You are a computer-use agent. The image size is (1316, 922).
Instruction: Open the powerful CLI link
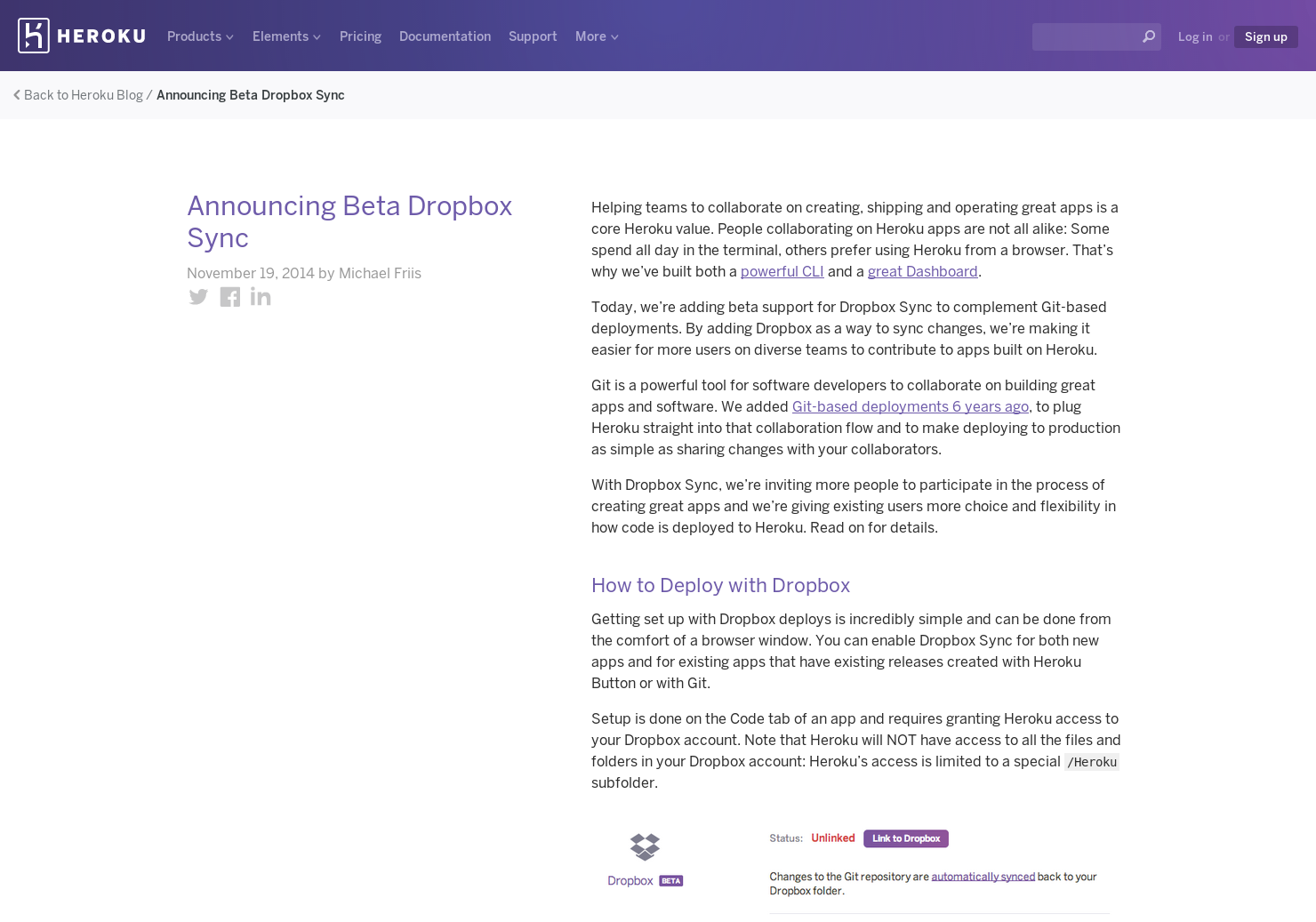tap(782, 271)
